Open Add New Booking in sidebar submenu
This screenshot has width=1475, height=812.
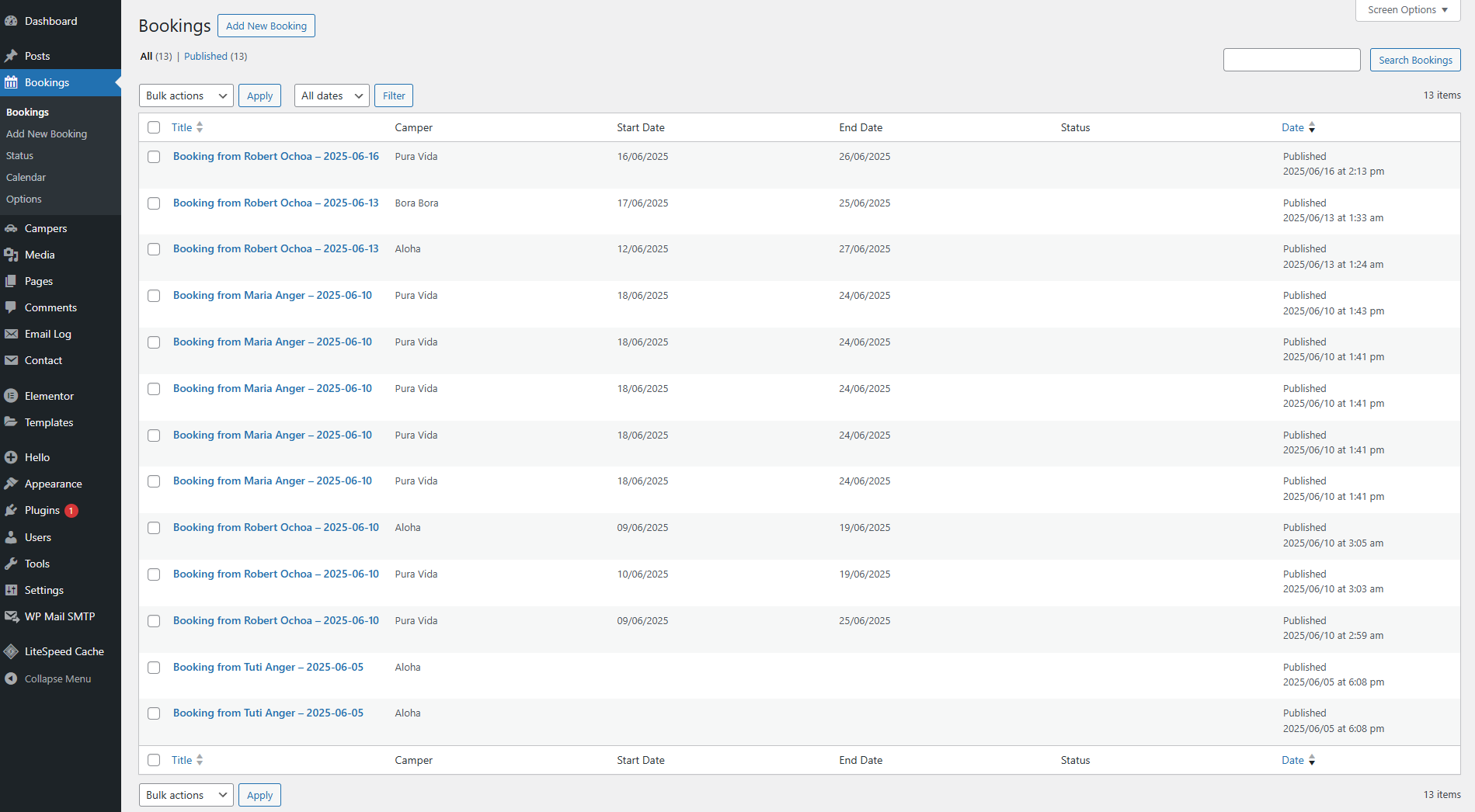[x=47, y=134]
